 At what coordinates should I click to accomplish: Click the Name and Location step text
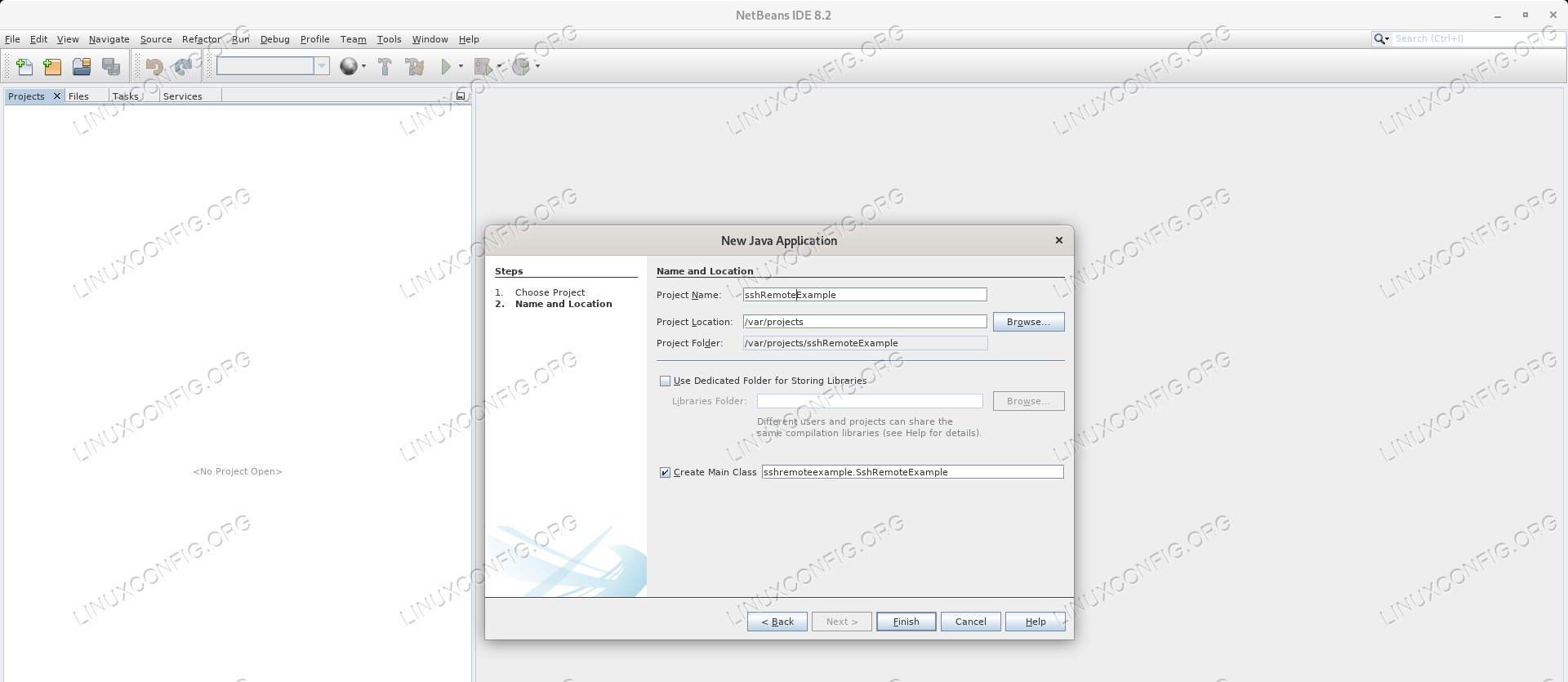pos(563,304)
